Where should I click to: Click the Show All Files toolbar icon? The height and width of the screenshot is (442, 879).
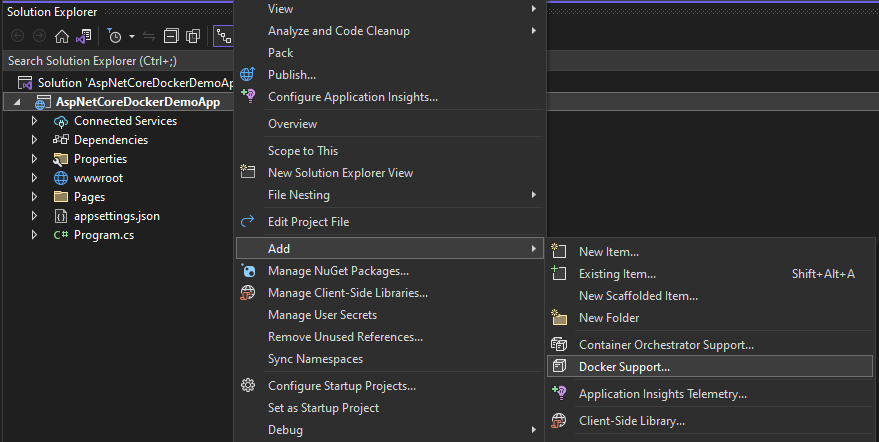[193, 36]
